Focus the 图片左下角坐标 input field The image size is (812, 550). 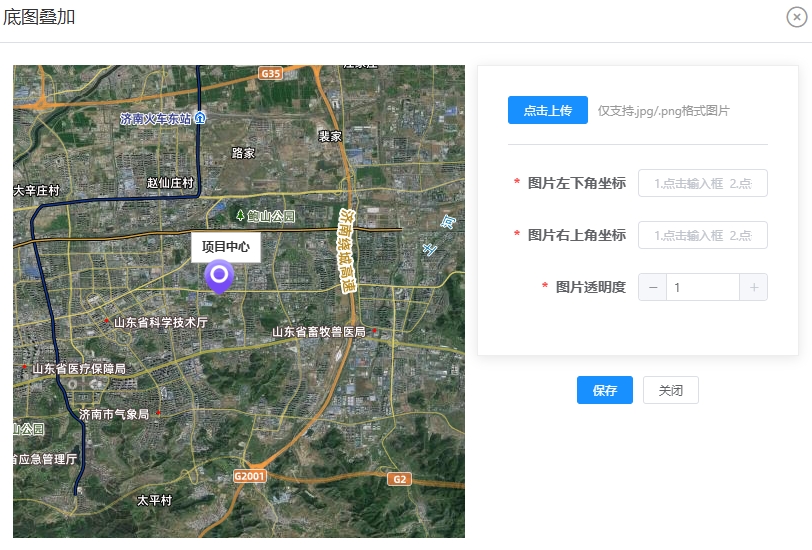click(702, 183)
